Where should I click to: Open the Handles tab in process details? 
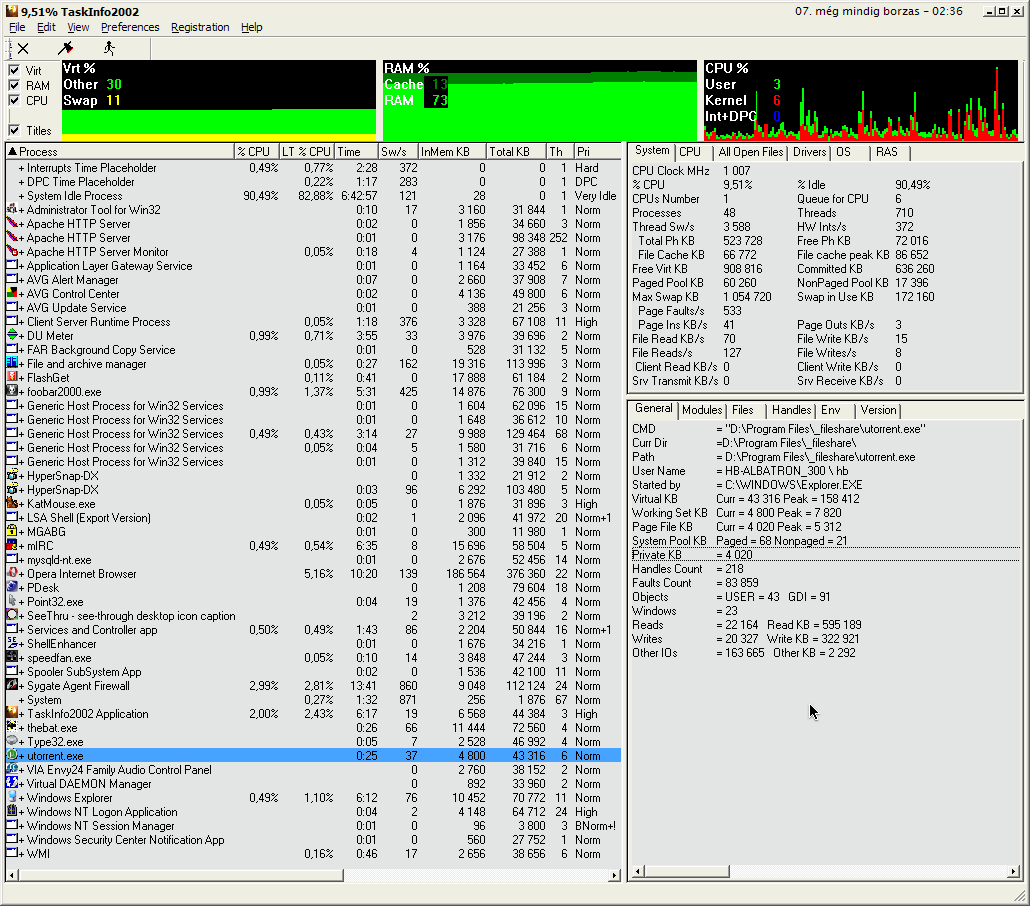coord(791,410)
